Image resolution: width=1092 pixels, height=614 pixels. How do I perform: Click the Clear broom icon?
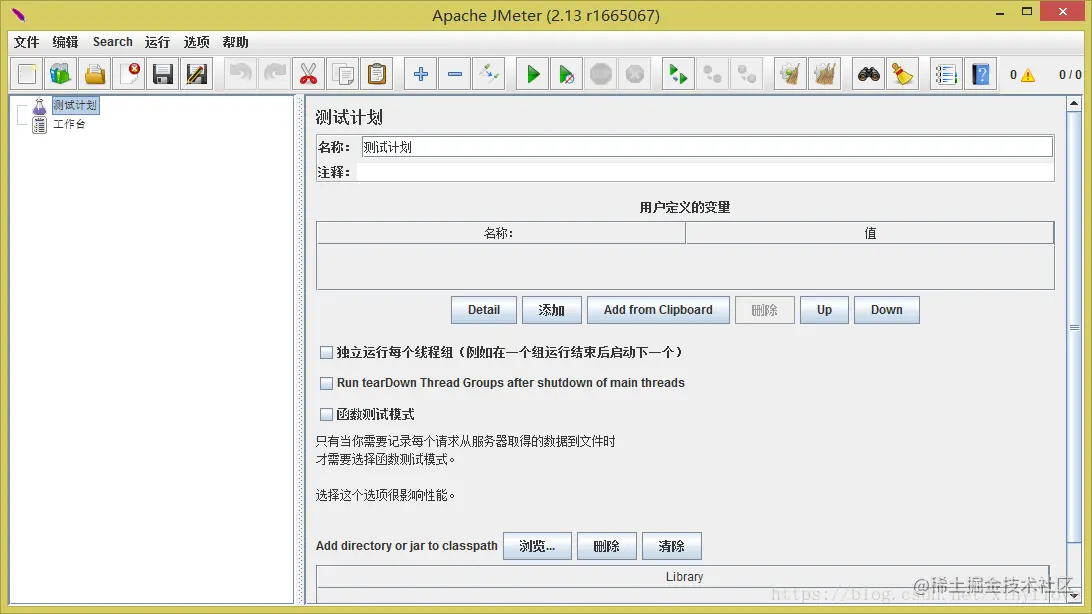[x=790, y=74]
